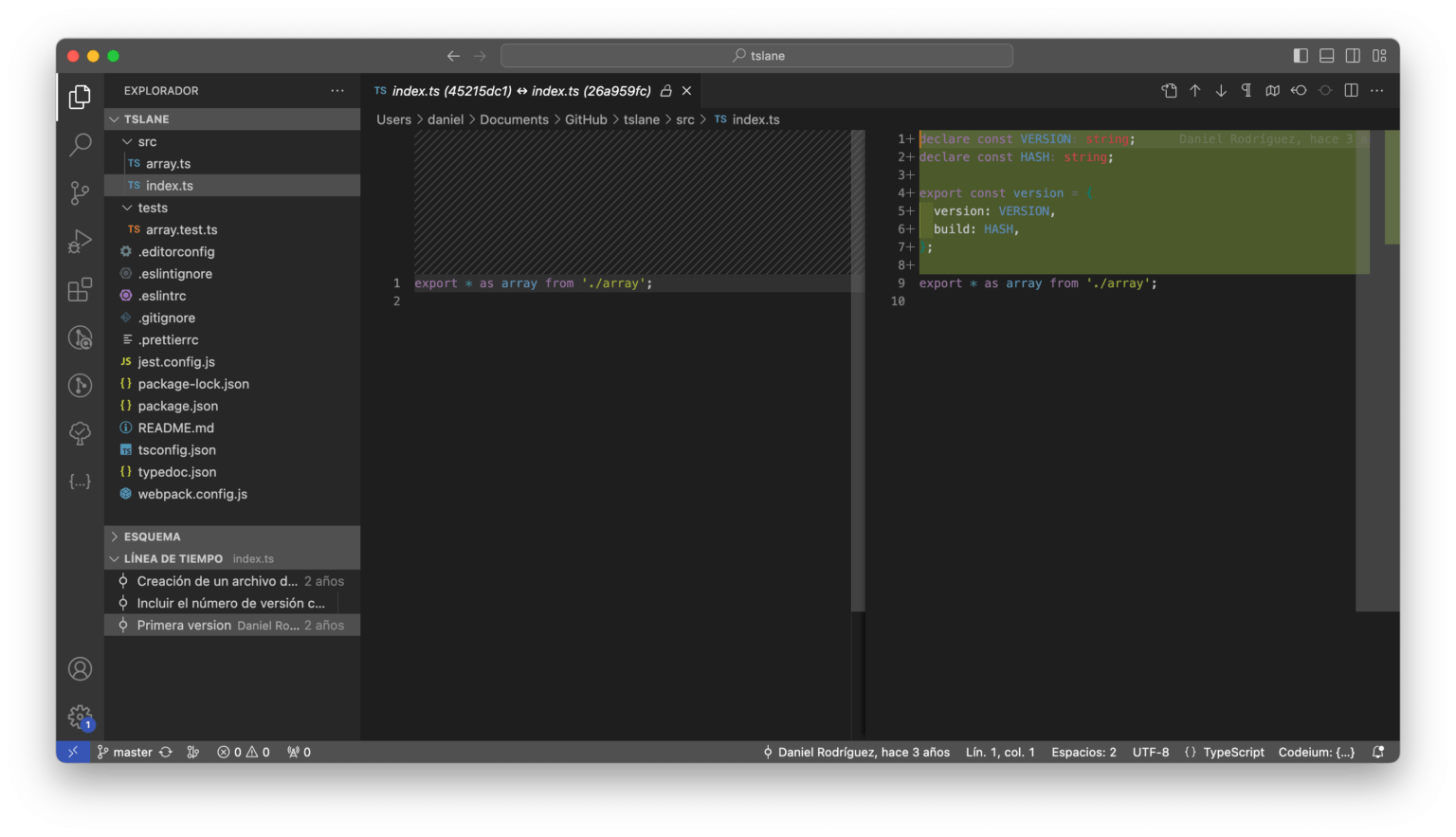
Task: Toggle the secondary side bar layout button
Action: (1353, 56)
